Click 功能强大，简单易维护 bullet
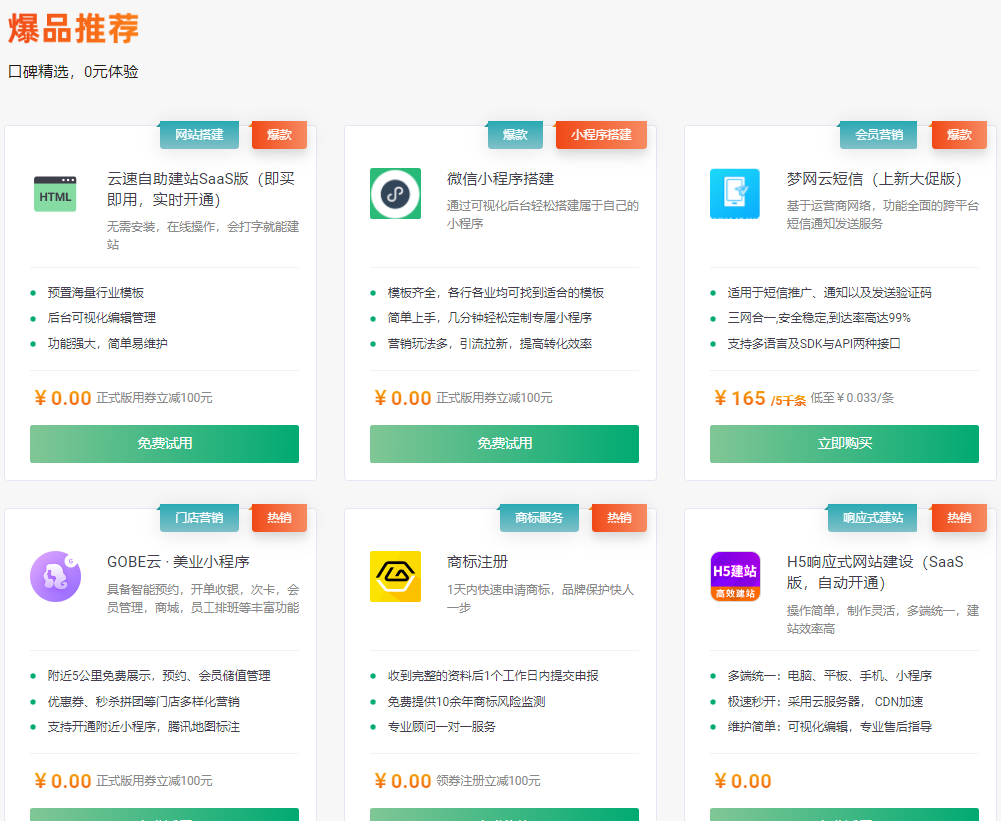 (107, 343)
